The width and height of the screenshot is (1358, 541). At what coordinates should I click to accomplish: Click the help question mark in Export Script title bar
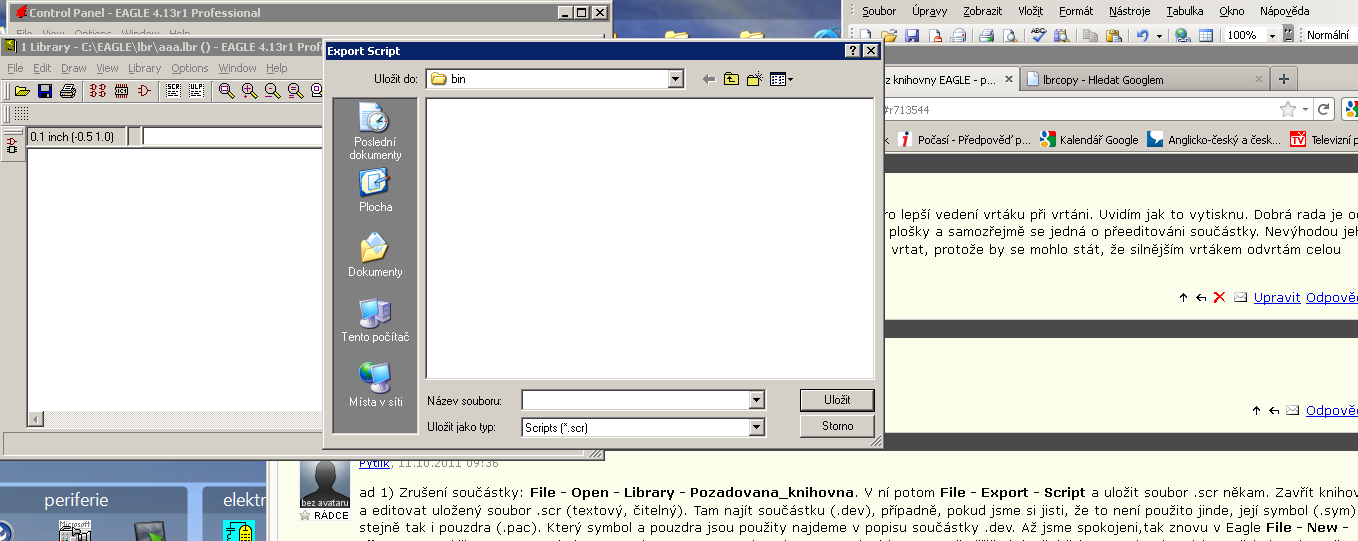(852, 51)
